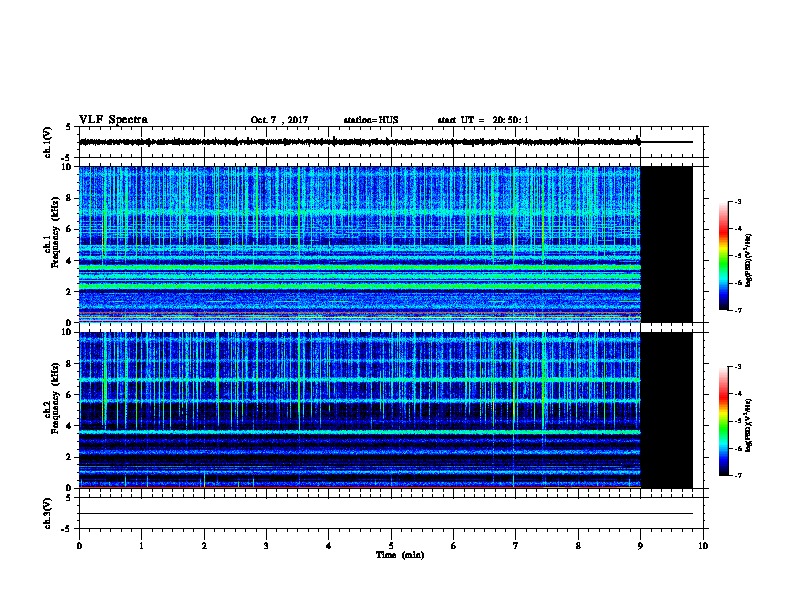Click the ch.1 color scale "log(PSD)(V²/Hz)" label

pos(749,260)
